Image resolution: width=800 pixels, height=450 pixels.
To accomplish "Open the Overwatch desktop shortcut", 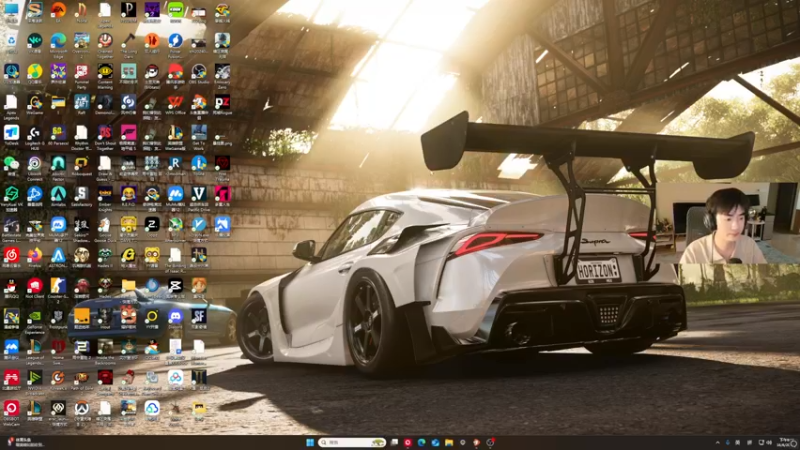I will point(82,409).
